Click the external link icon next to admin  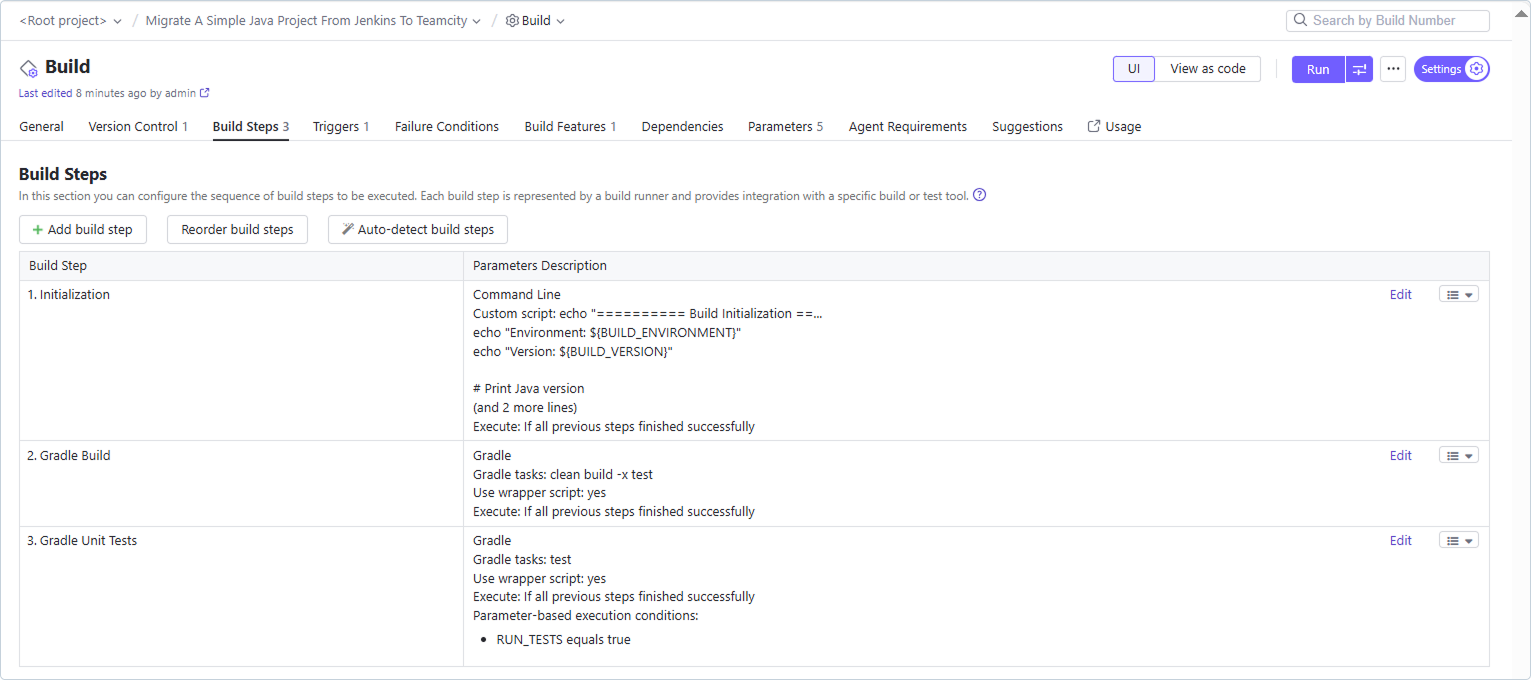pyautogui.click(x=205, y=93)
